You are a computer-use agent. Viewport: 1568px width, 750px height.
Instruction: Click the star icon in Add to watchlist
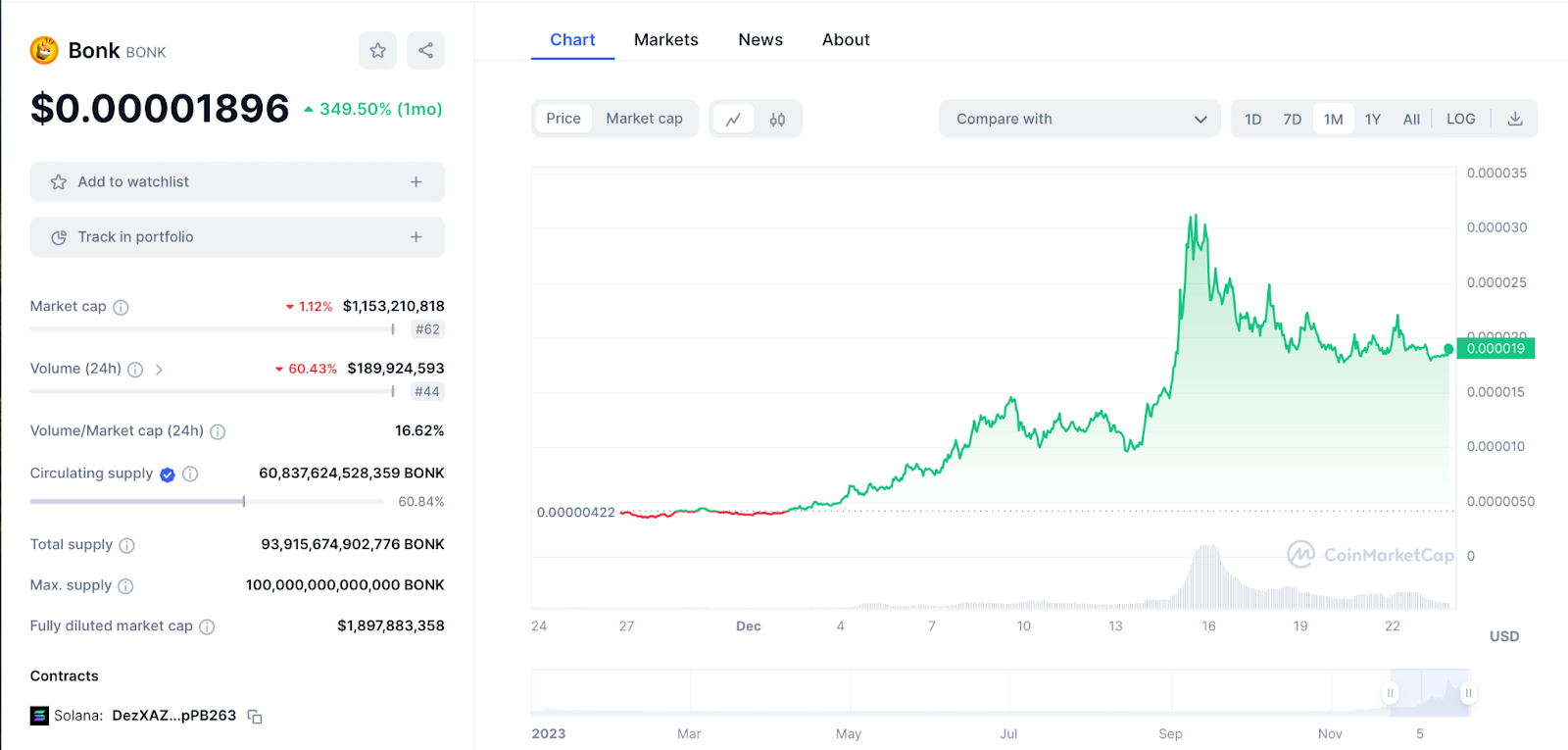pos(59,182)
